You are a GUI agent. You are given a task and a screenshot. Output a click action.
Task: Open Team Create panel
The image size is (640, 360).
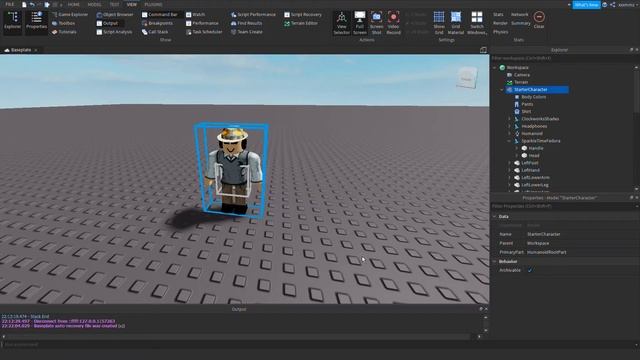[x=247, y=32]
